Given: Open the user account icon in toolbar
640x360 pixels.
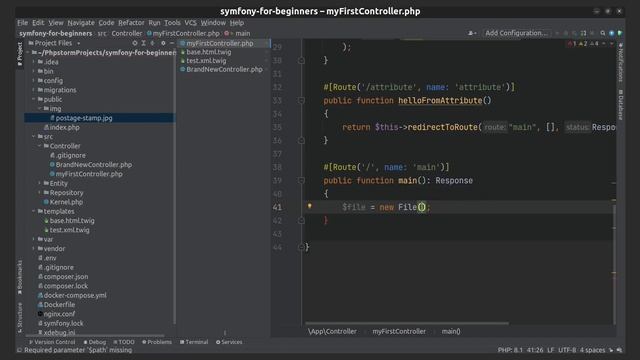Looking at the screenshot, I should click(x=472, y=33).
